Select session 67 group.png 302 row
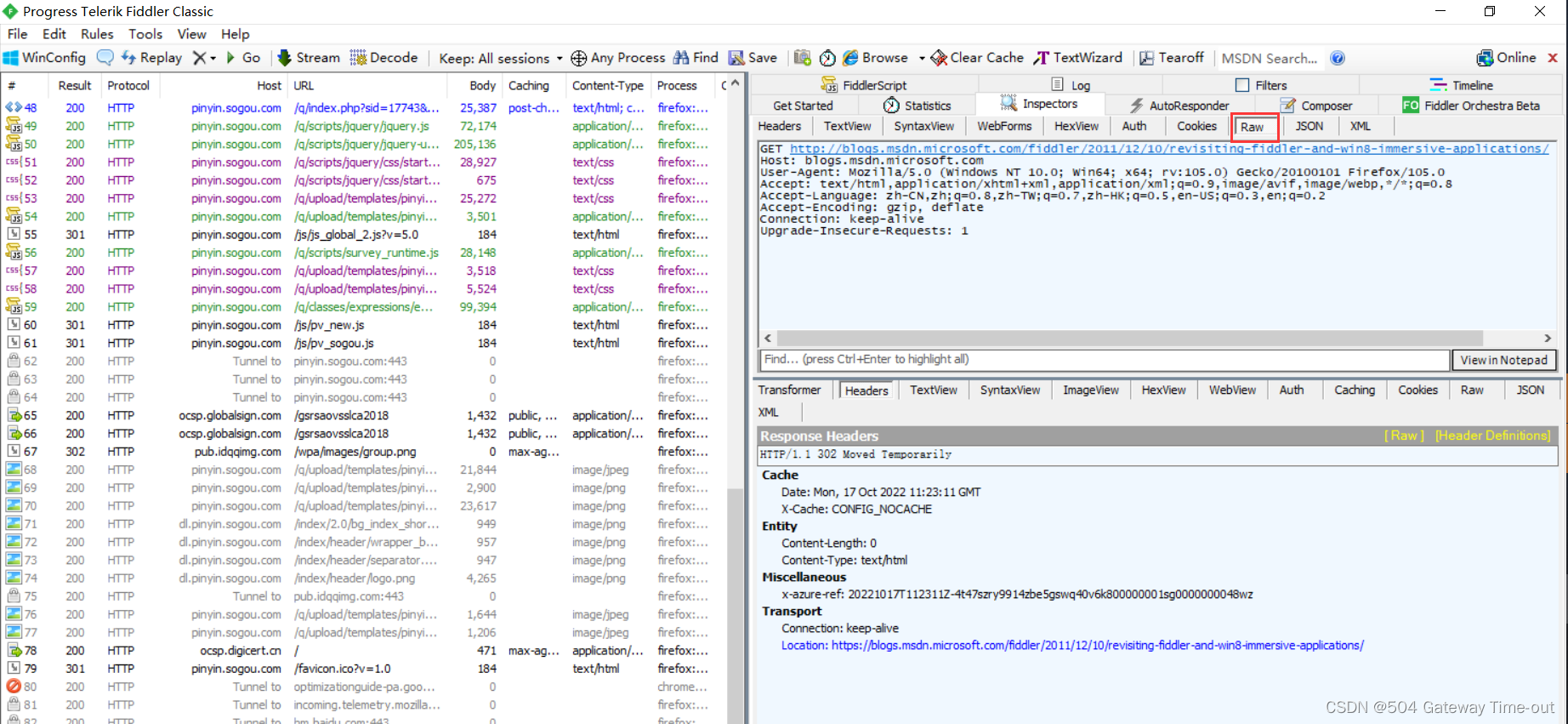This screenshot has width=1568, height=724. (364, 452)
